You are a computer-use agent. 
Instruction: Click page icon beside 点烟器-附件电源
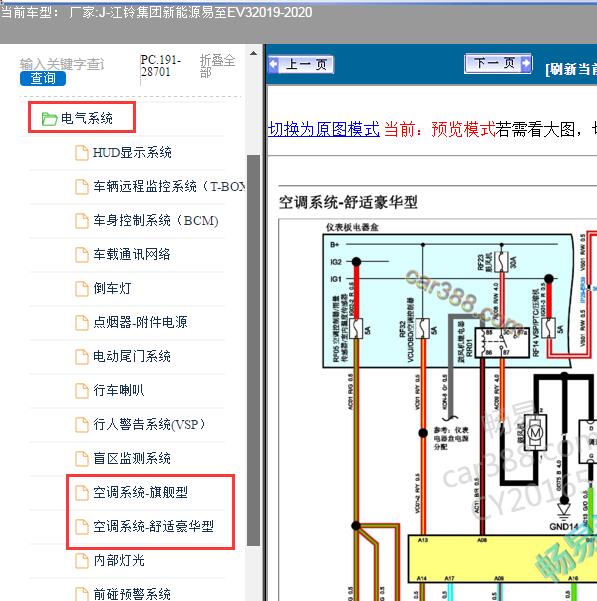click(82, 322)
